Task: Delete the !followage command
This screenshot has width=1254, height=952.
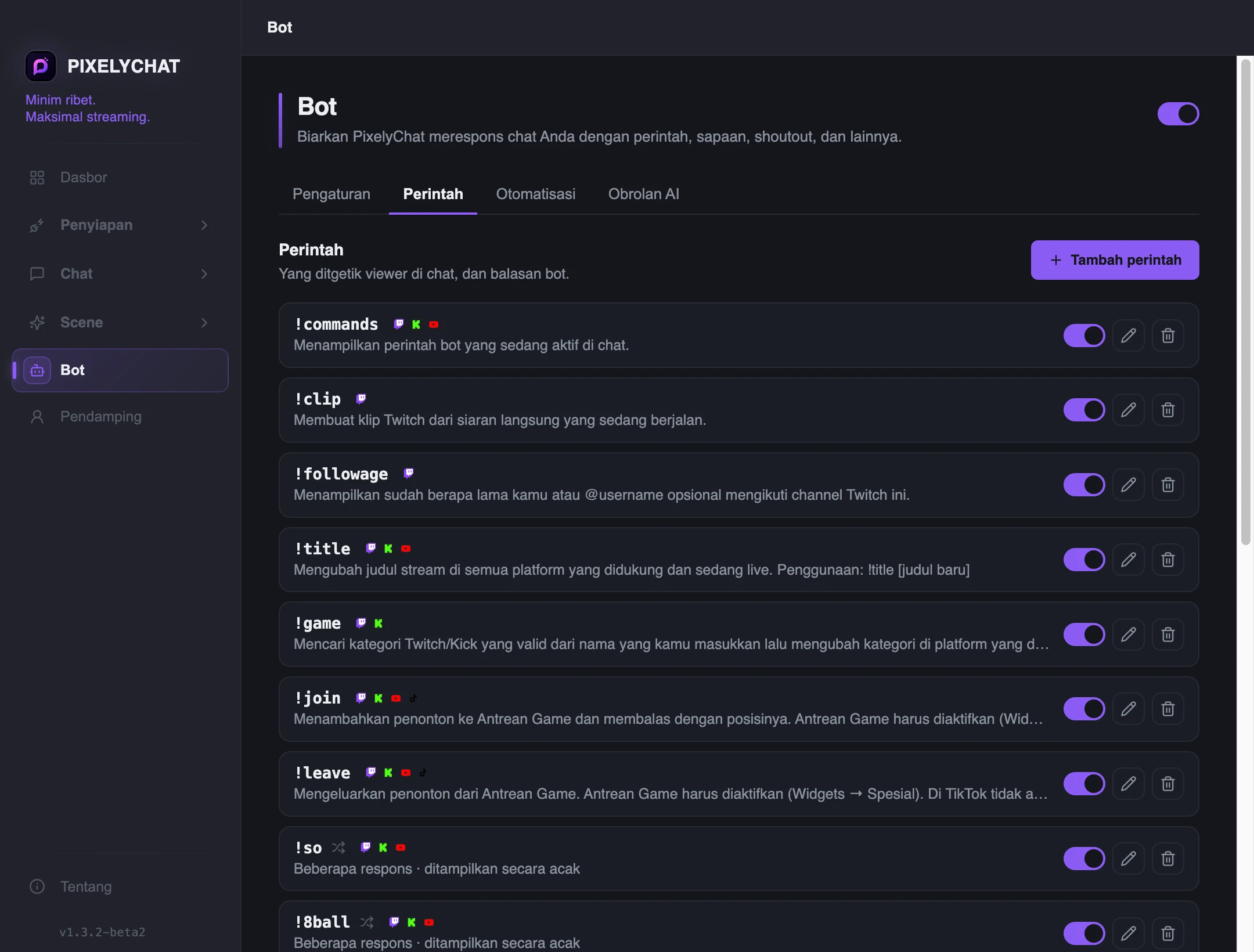Action: click(1167, 485)
